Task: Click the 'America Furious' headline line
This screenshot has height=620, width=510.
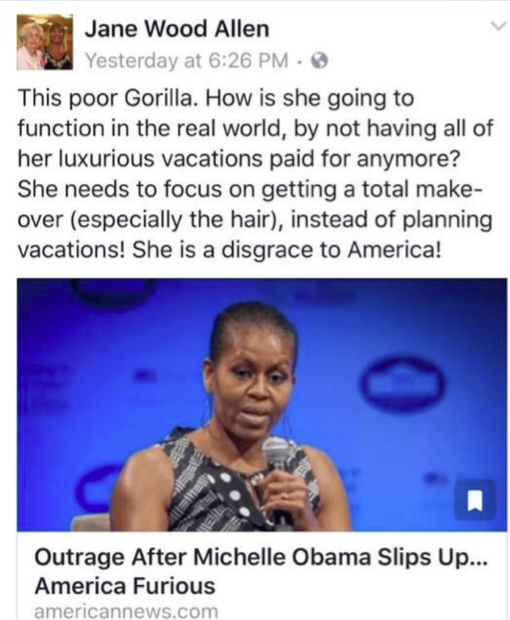Action: tap(125, 586)
